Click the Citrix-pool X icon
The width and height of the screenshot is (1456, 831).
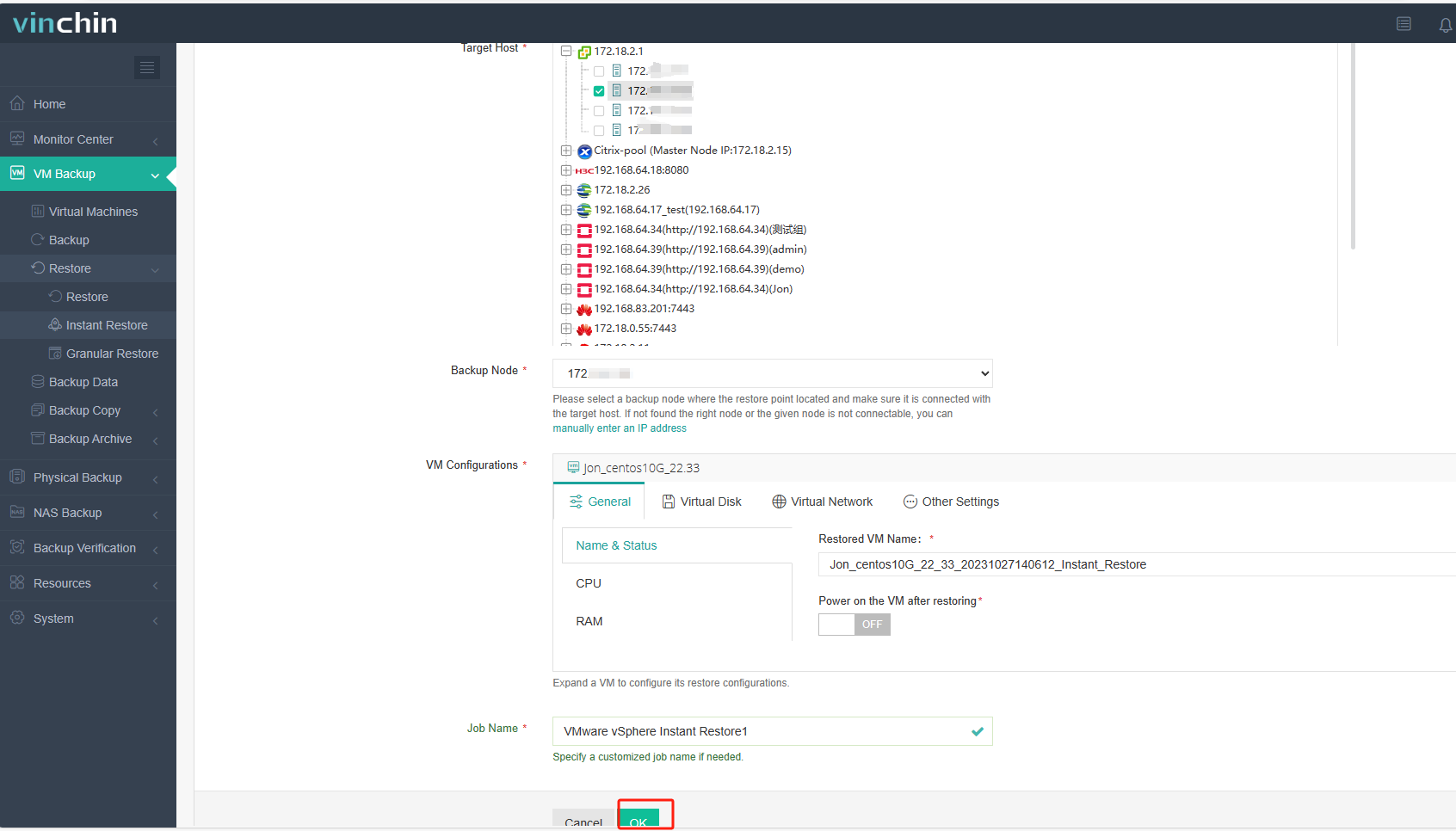(584, 151)
